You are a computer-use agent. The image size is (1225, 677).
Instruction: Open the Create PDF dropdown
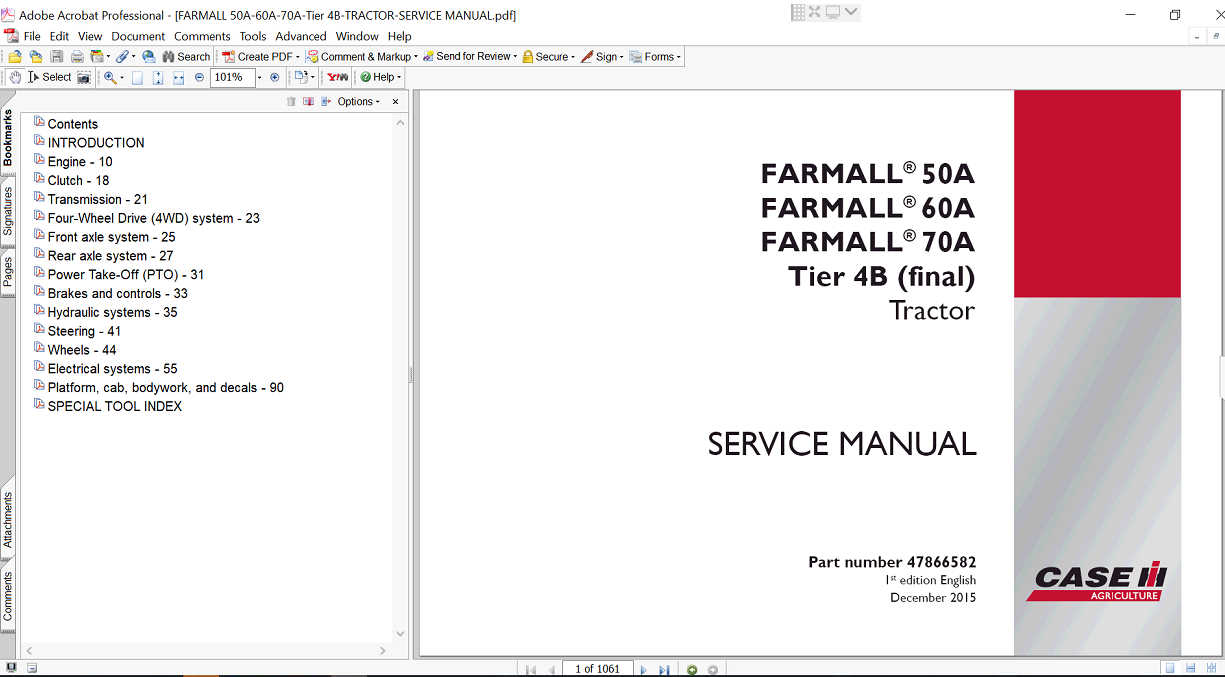point(260,56)
